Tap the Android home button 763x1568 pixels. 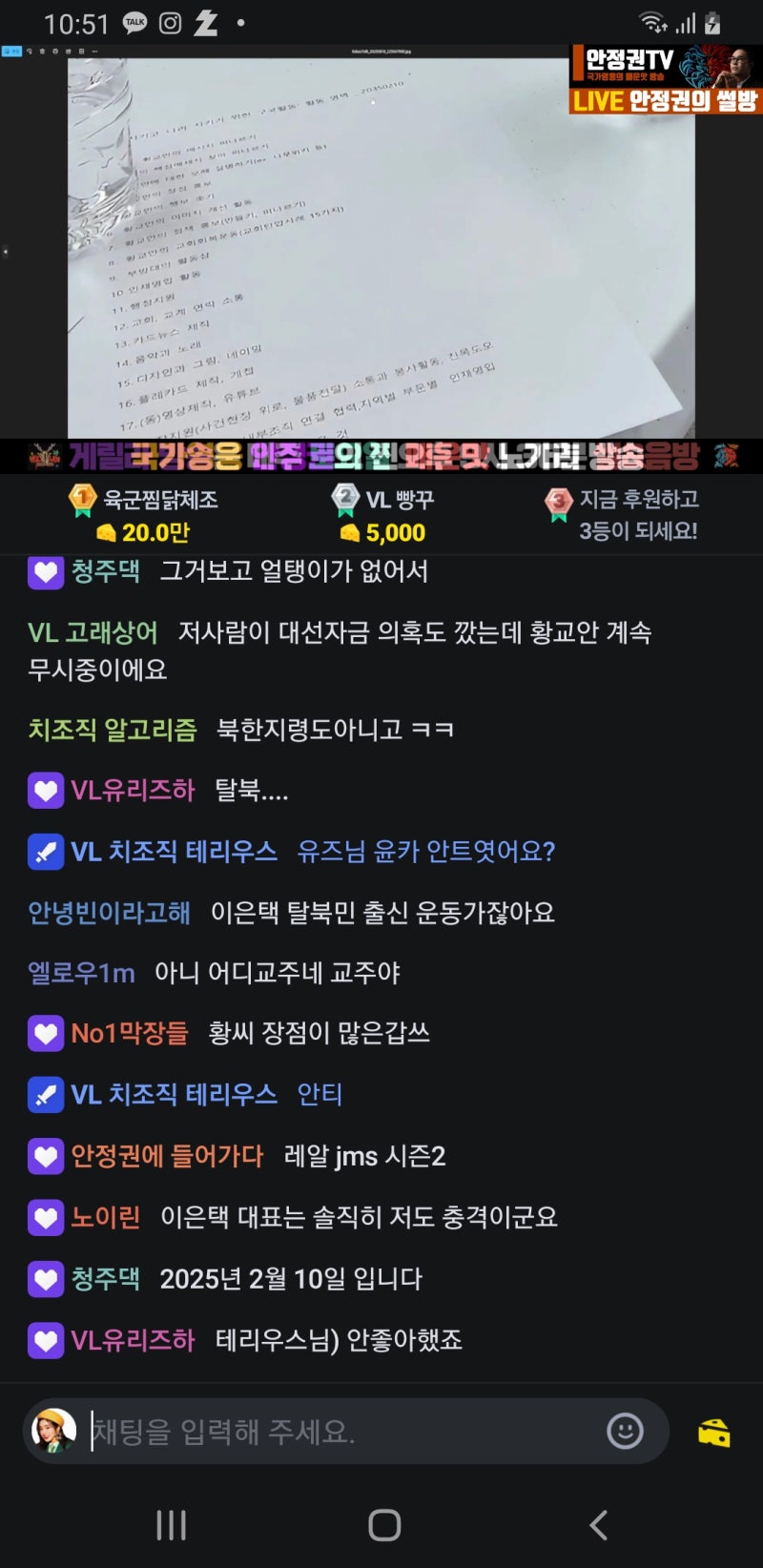[x=384, y=1525]
